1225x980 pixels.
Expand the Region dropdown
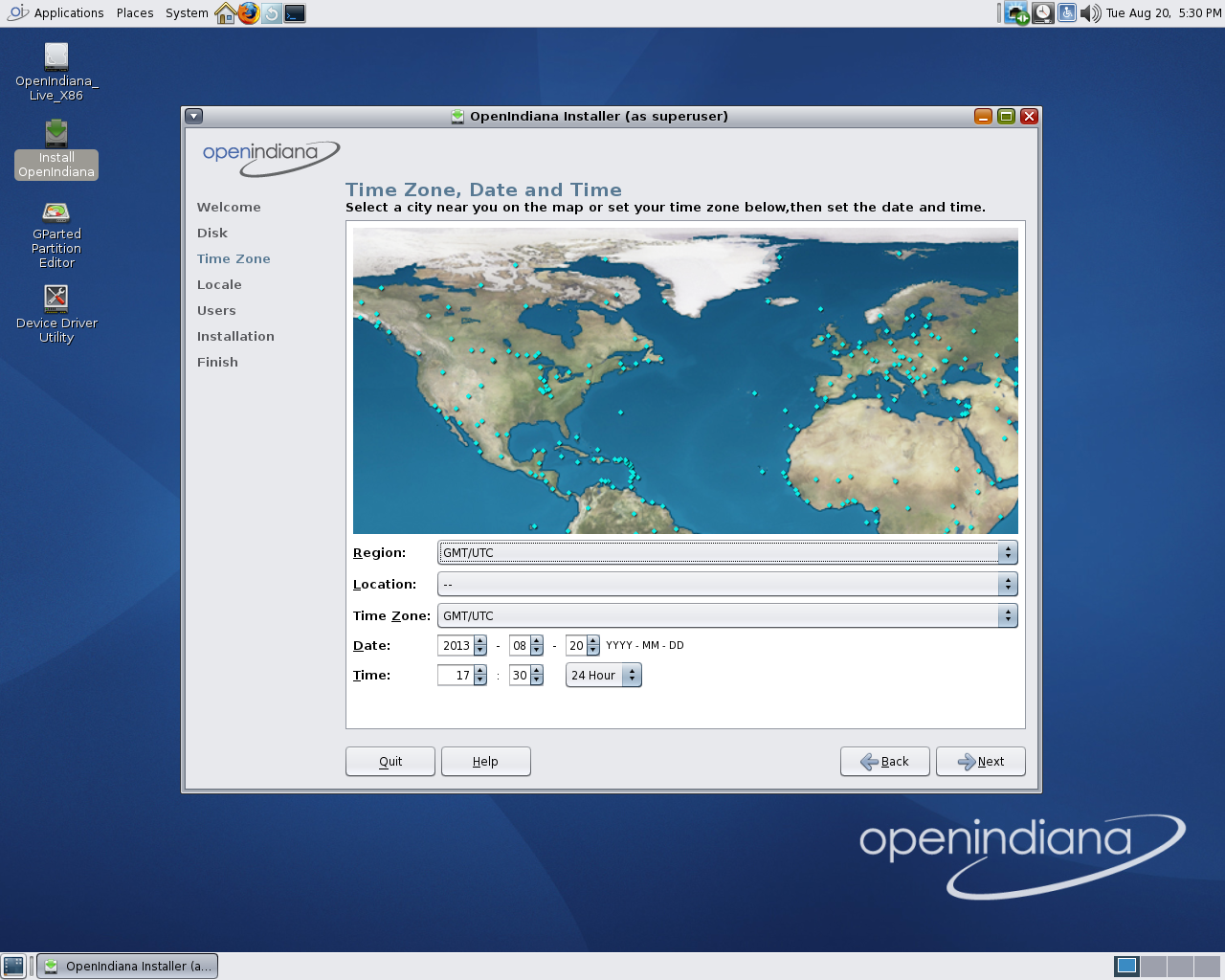[x=726, y=552]
